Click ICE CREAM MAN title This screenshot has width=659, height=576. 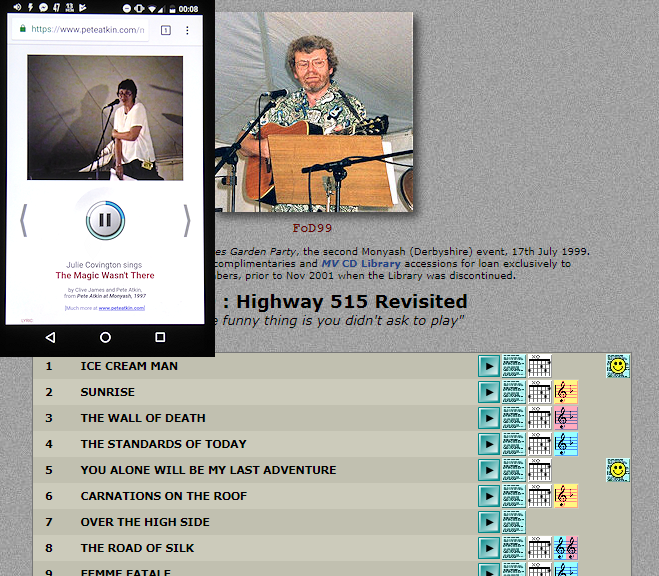(129, 366)
